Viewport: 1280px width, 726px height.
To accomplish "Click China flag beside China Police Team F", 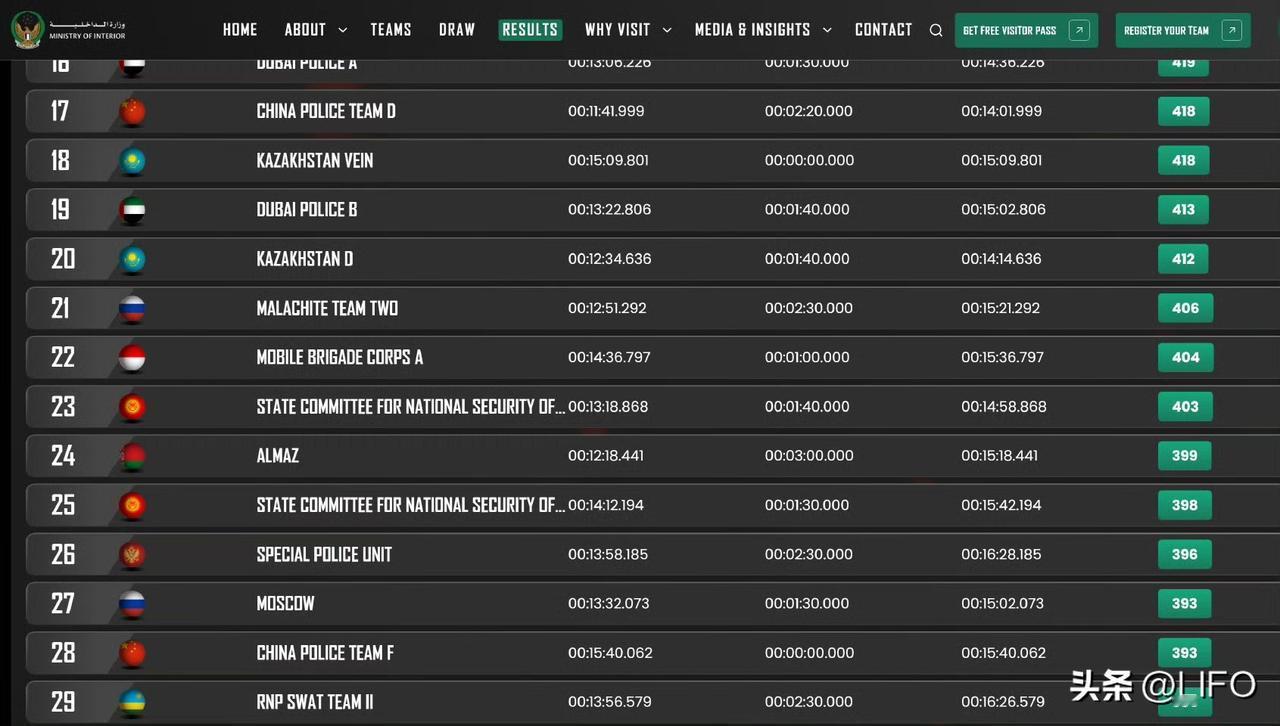I will 132,653.
